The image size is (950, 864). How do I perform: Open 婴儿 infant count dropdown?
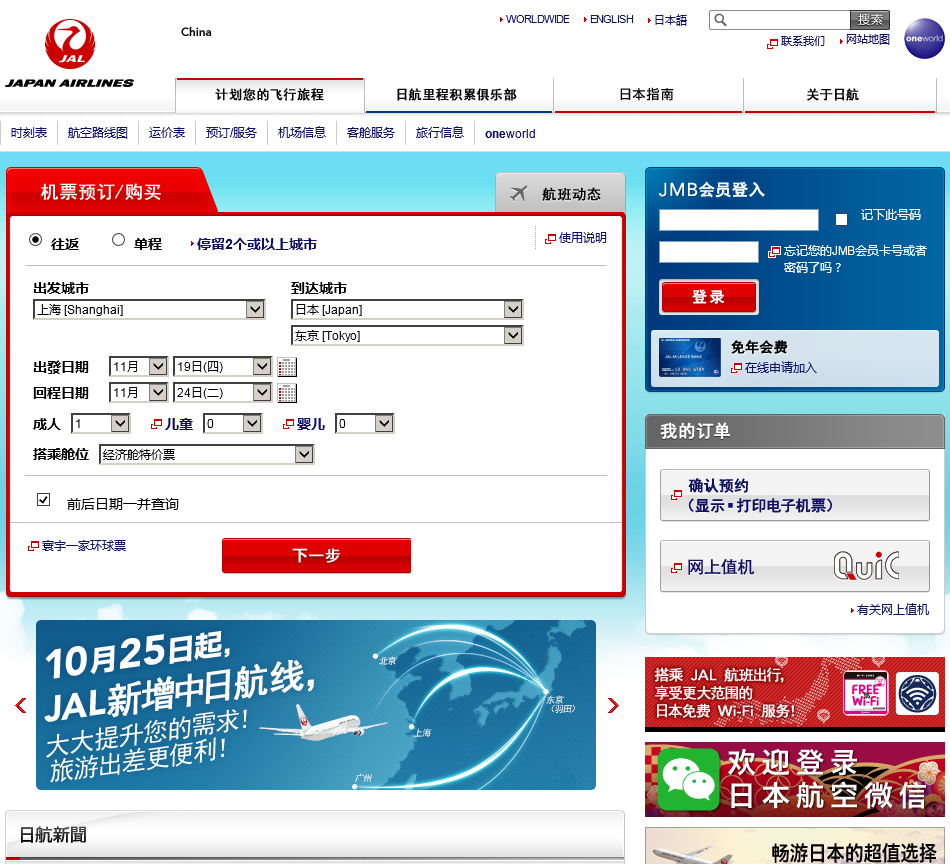point(365,423)
